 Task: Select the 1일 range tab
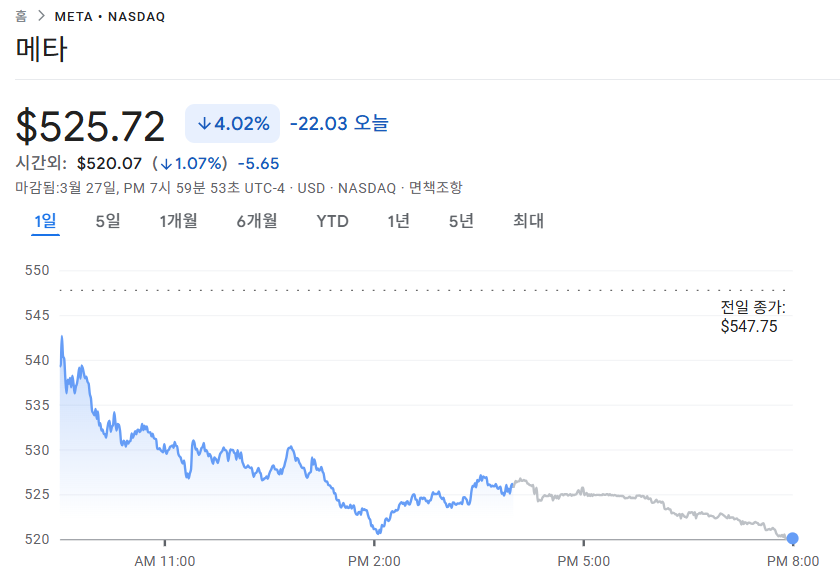(45, 221)
